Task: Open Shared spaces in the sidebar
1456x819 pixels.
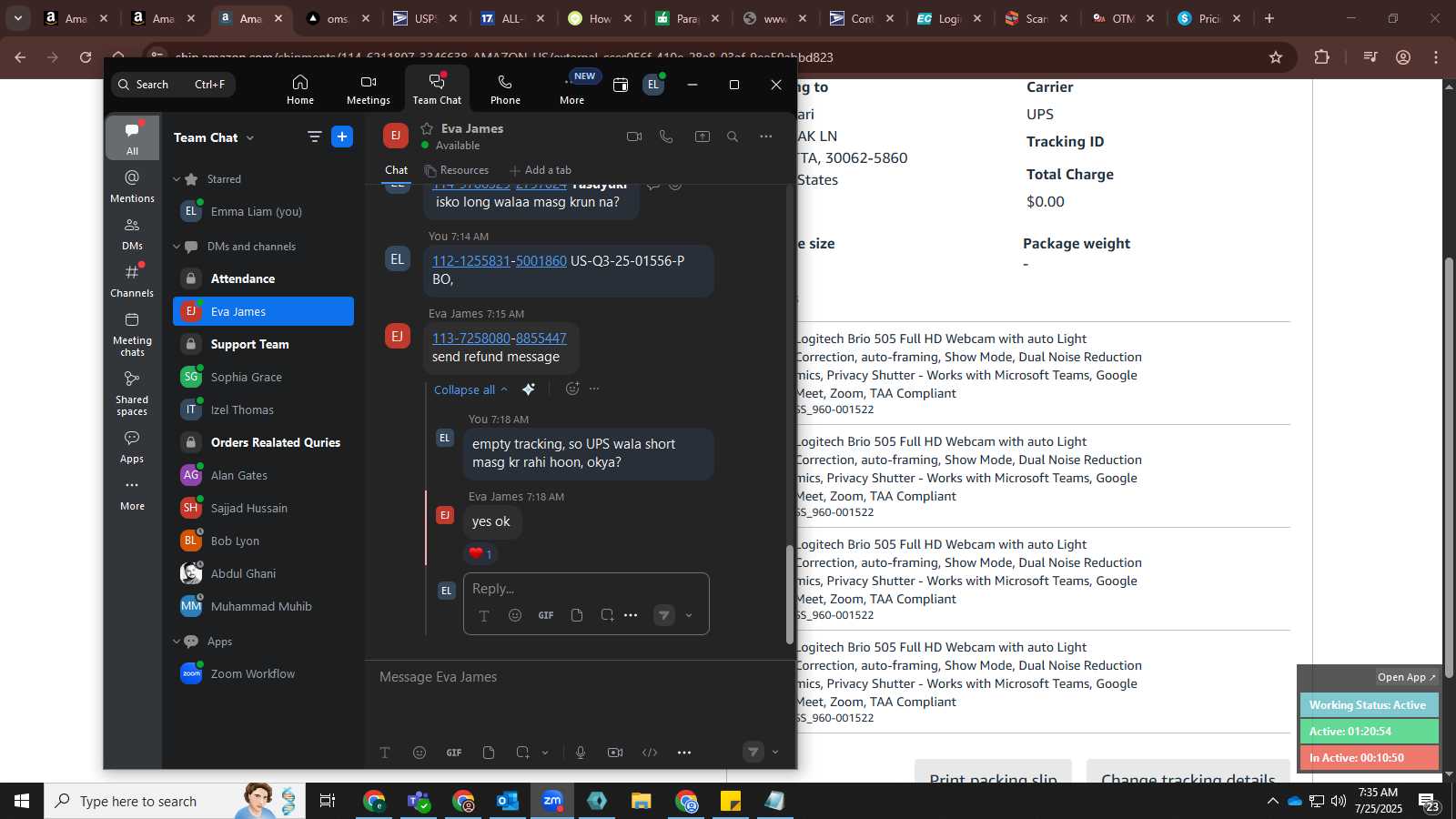Action: [x=132, y=393]
